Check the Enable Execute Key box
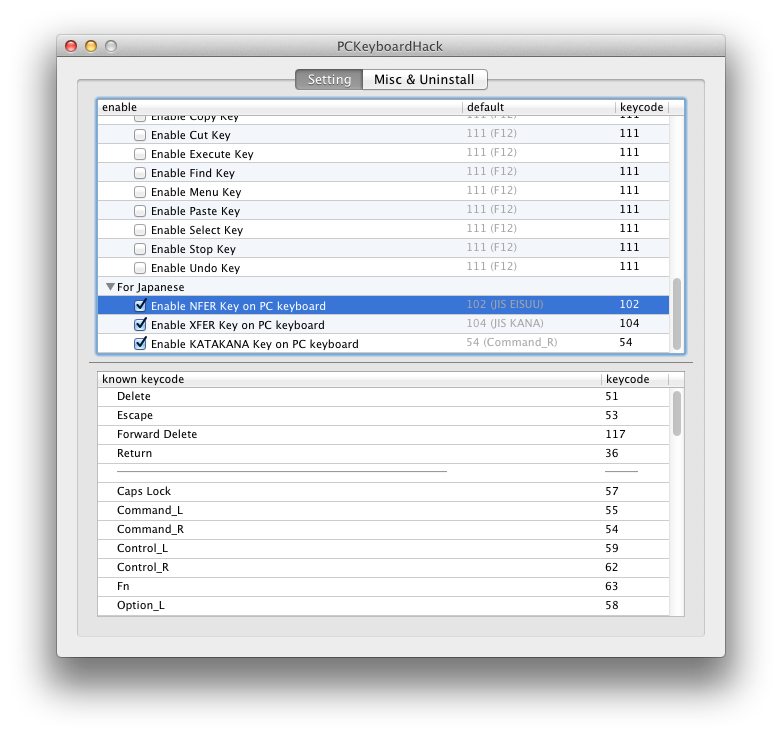Screen dimensions: 782x736 (x=140, y=154)
